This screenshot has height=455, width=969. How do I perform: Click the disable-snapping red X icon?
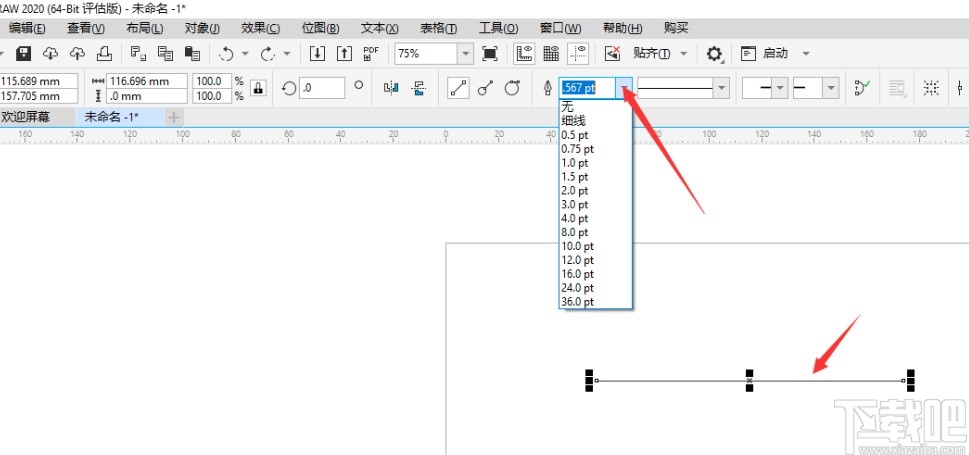click(612, 54)
